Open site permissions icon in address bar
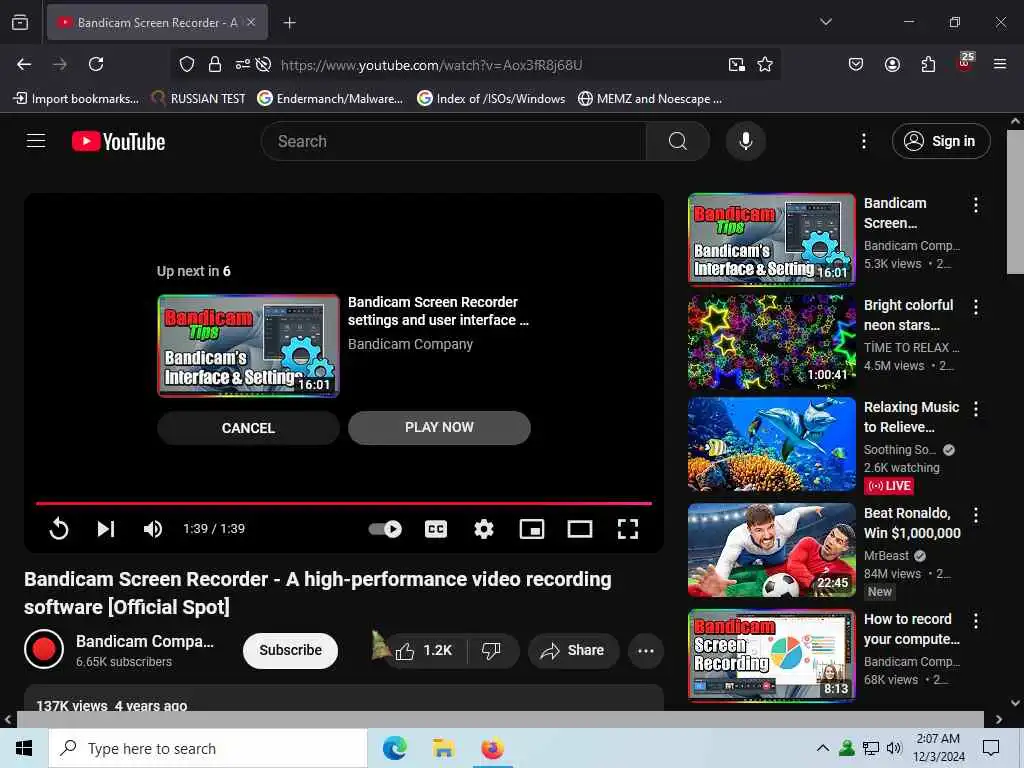This screenshot has height=768, width=1024. tap(242, 64)
